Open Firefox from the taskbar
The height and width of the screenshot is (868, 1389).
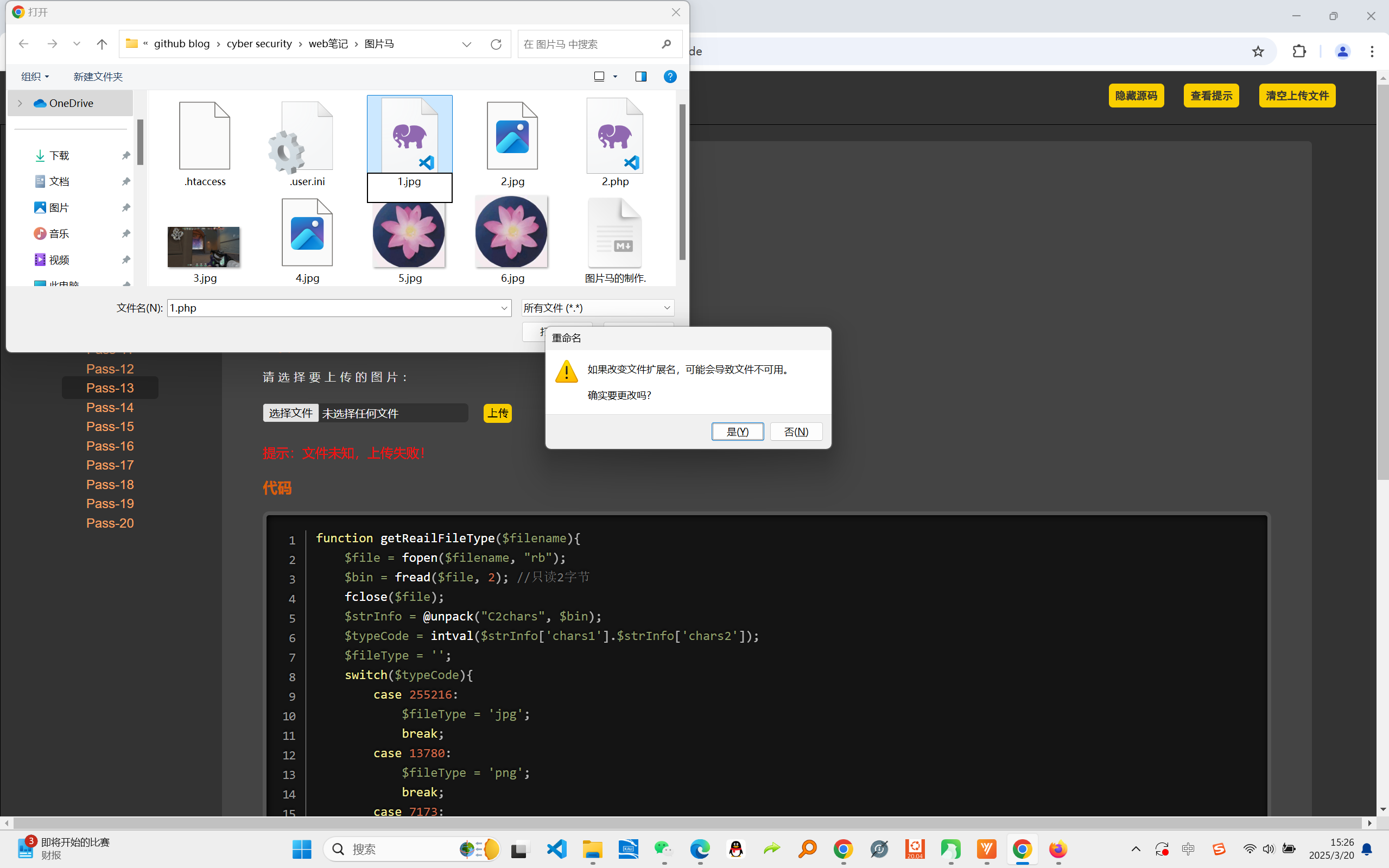click(x=1057, y=848)
